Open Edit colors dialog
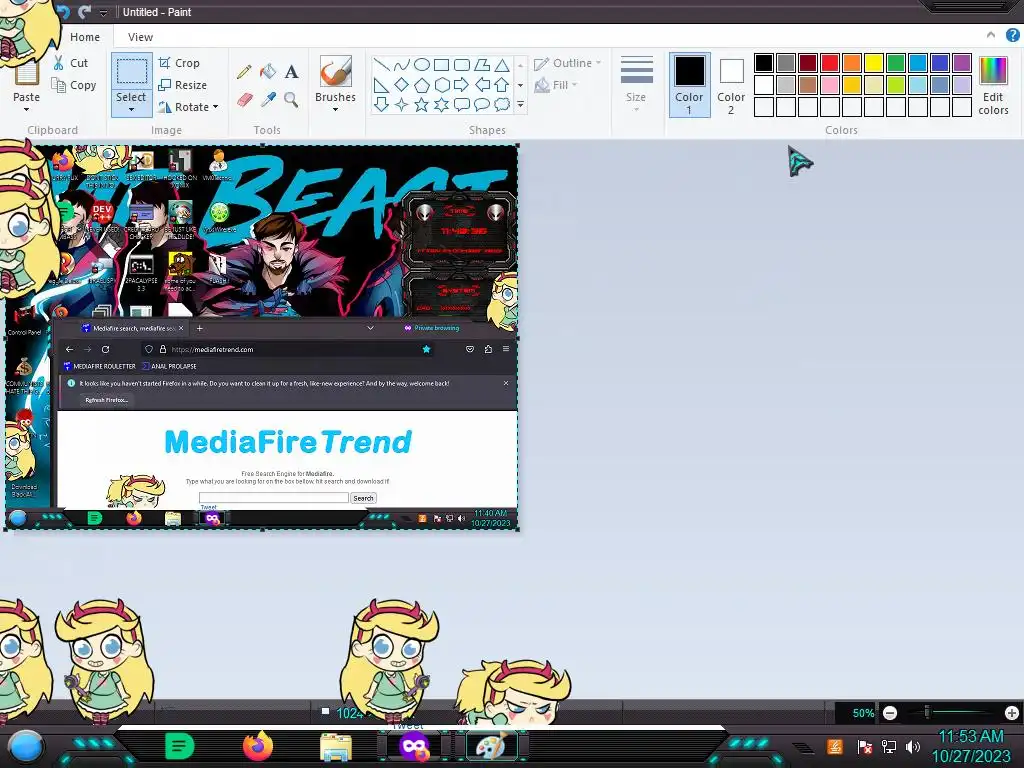Image resolution: width=1024 pixels, height=768 pixels. pos(993,86)
